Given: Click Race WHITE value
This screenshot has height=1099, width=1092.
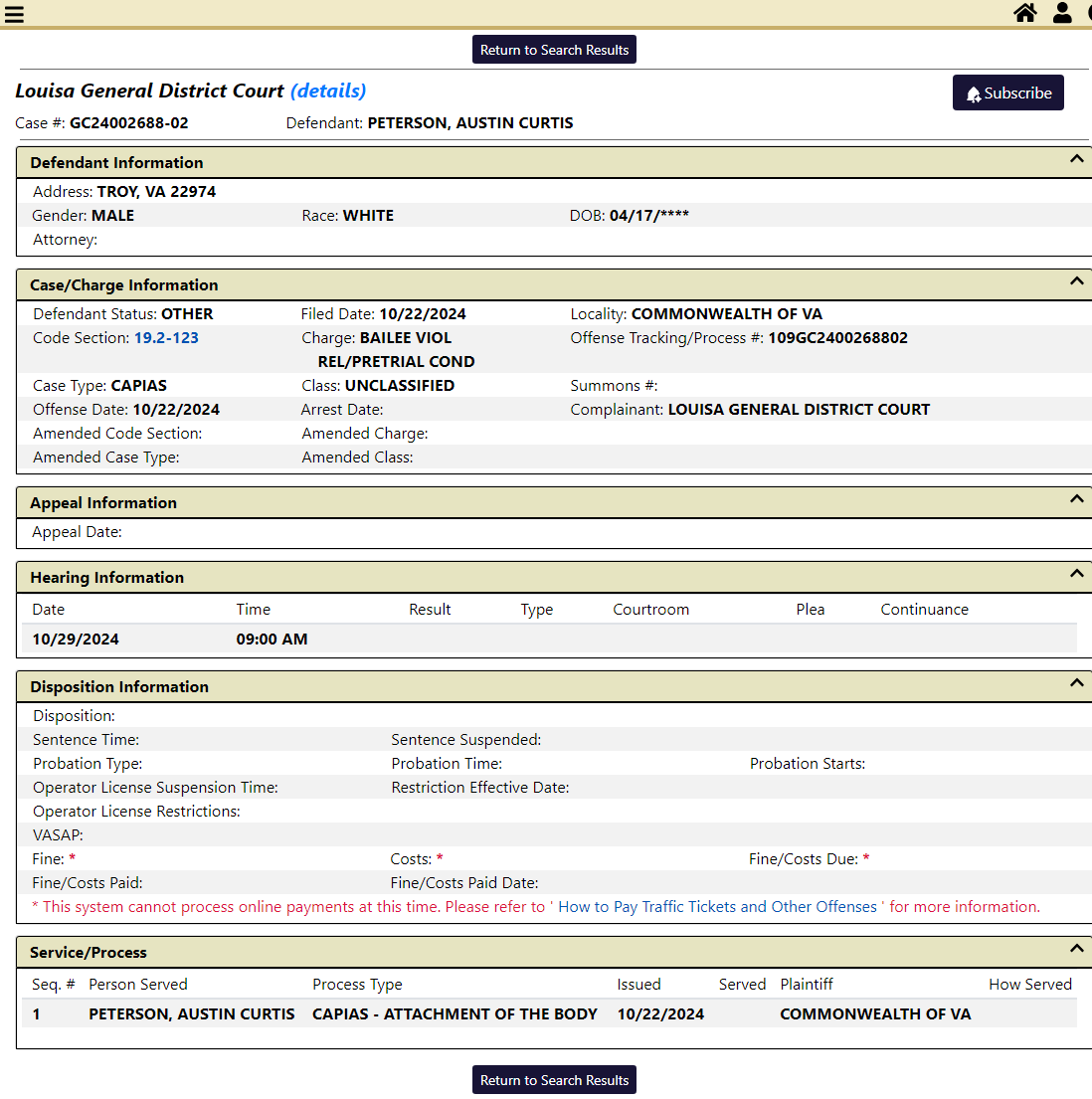Looking at the screenshot, I should 368,216.
